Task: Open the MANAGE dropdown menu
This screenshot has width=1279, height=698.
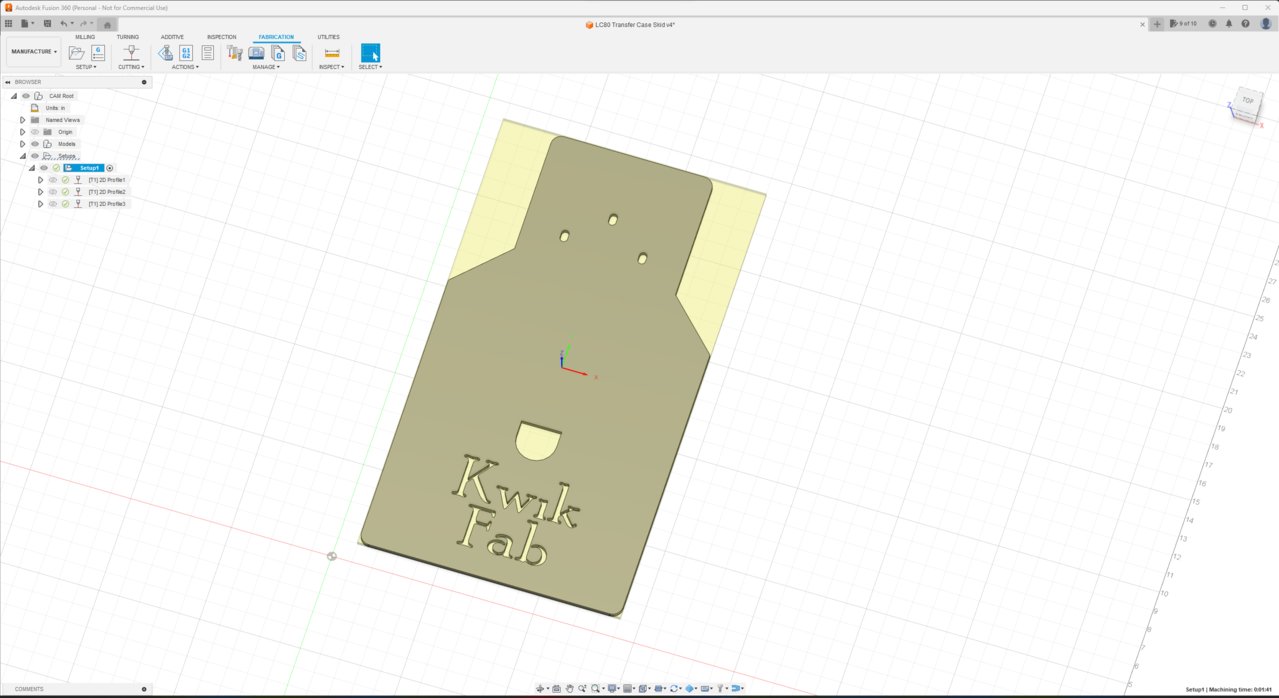Action: tap(266, 67)
